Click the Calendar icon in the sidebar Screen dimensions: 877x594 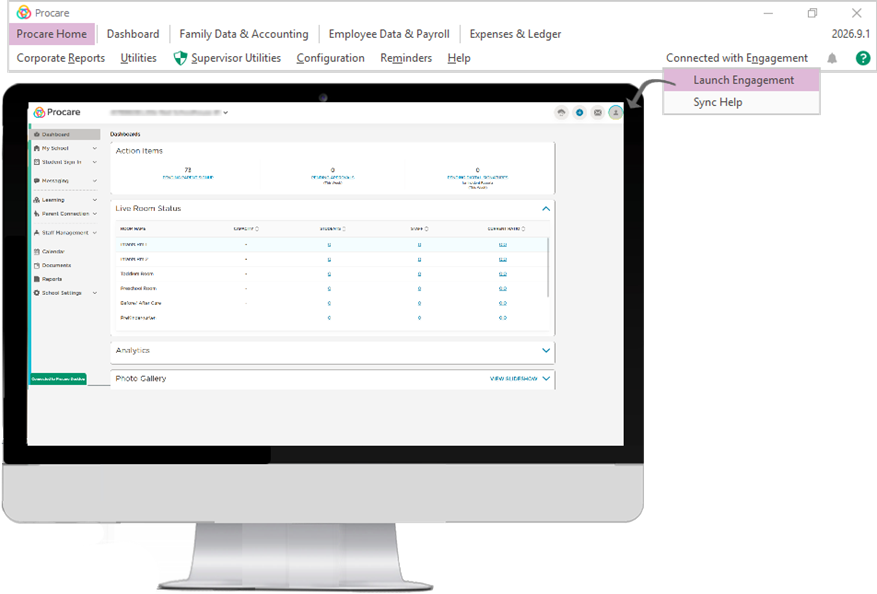tap(37, 252)
